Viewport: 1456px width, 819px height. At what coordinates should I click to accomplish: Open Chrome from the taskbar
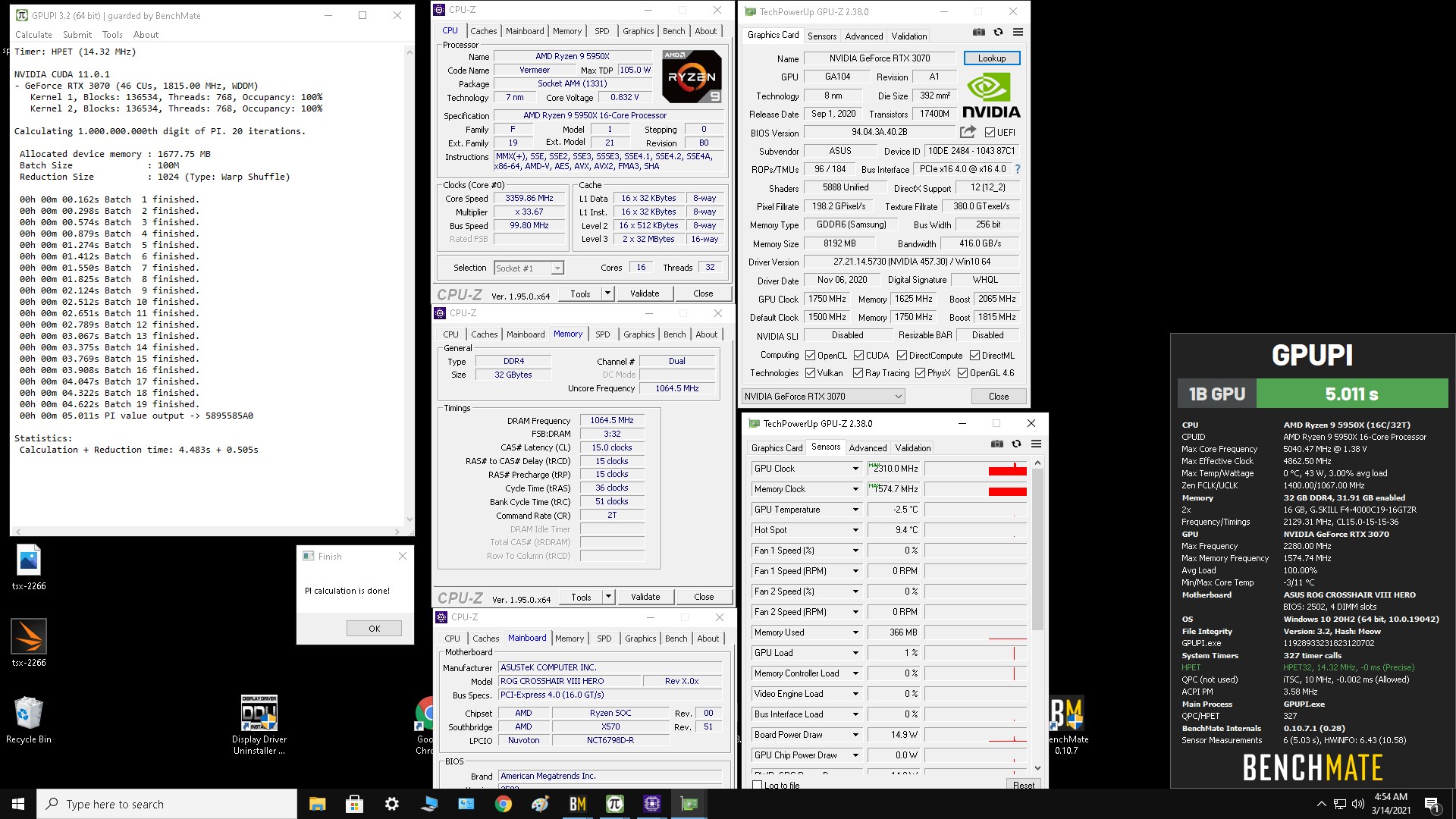click(503, 804)
